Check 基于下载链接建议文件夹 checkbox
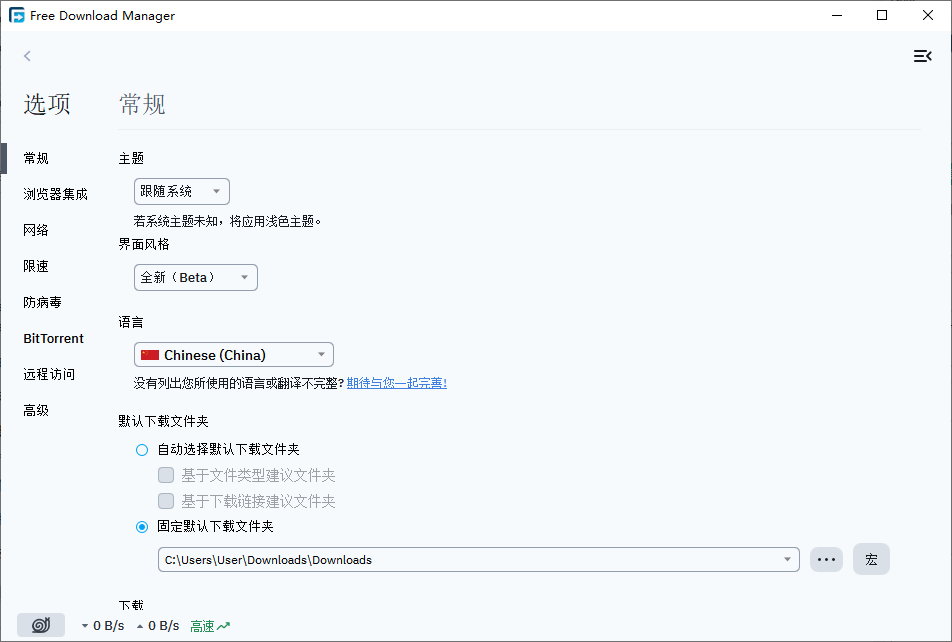 166,501
